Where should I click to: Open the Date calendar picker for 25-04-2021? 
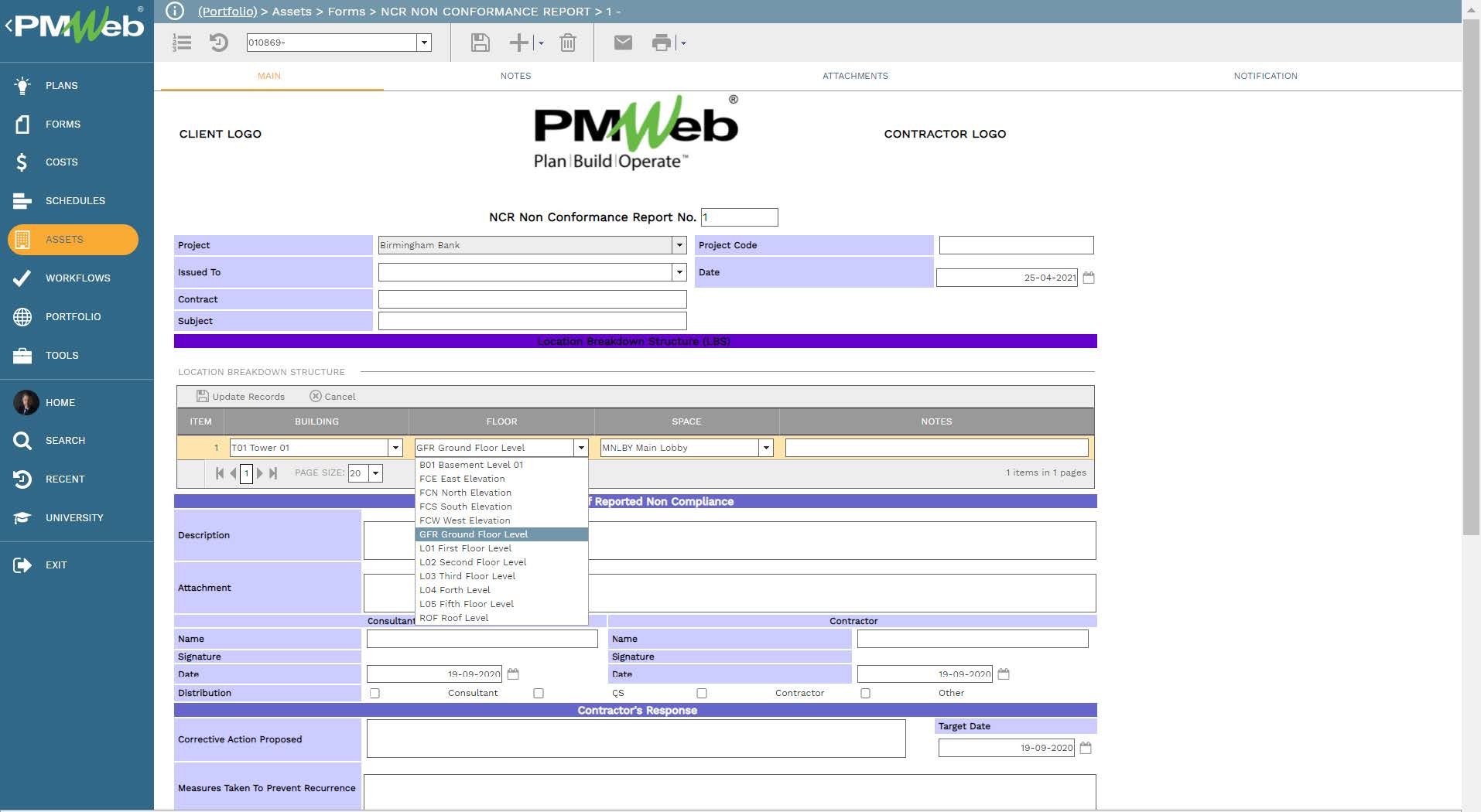click(x=1089, y=278)
